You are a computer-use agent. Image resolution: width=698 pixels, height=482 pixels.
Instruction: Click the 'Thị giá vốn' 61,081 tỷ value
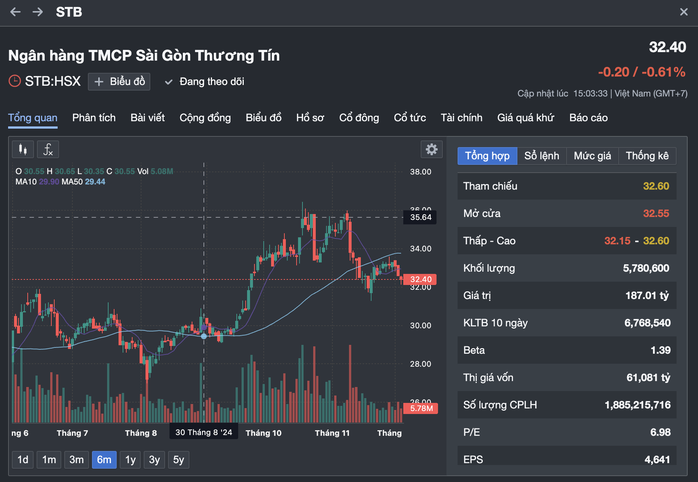click(648, 378)
